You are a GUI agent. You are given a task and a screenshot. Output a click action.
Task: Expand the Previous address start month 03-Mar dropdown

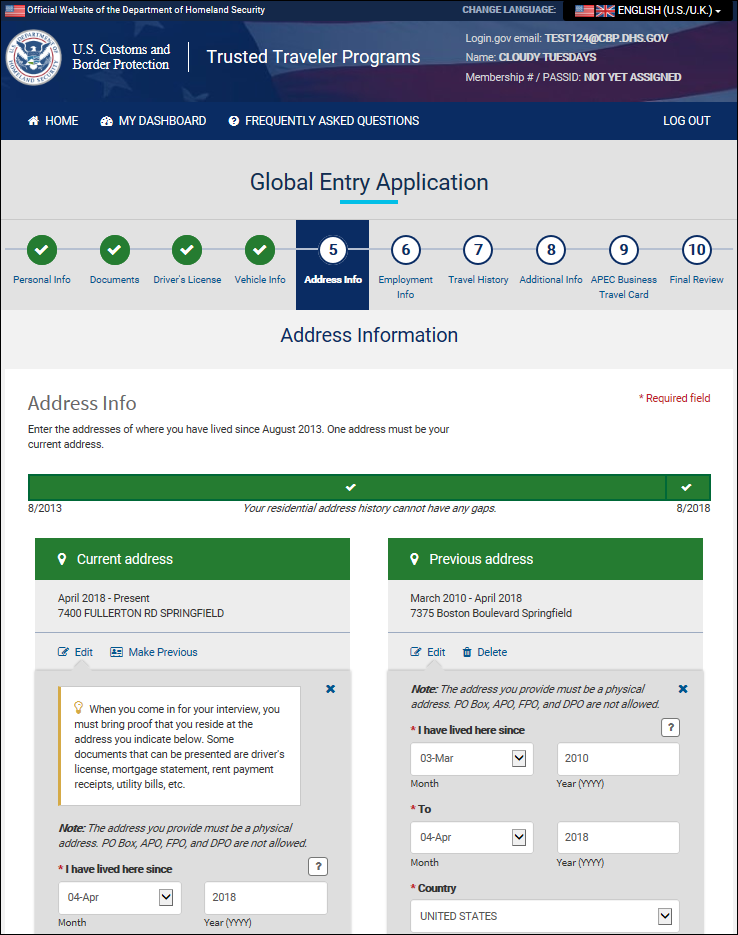coord(472,759)
